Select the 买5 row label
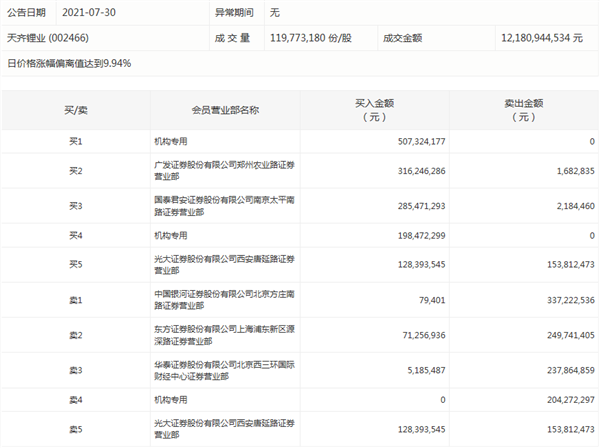 [76, 265]
